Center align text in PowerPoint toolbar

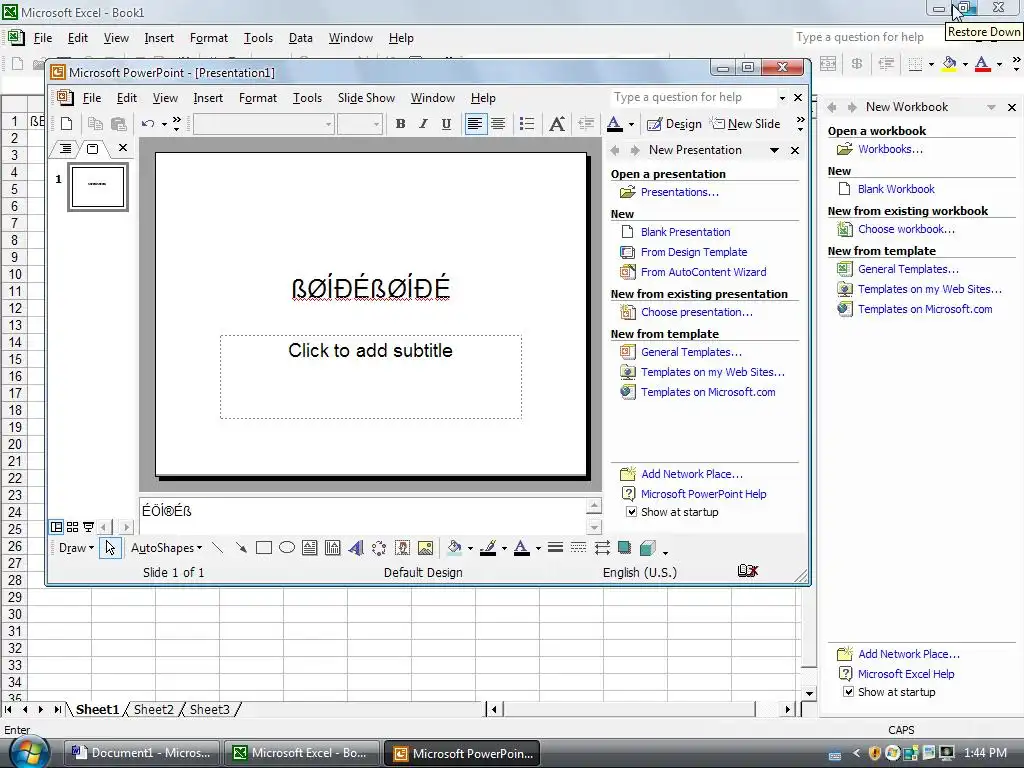pyautogui.click(x=498, y=124)
